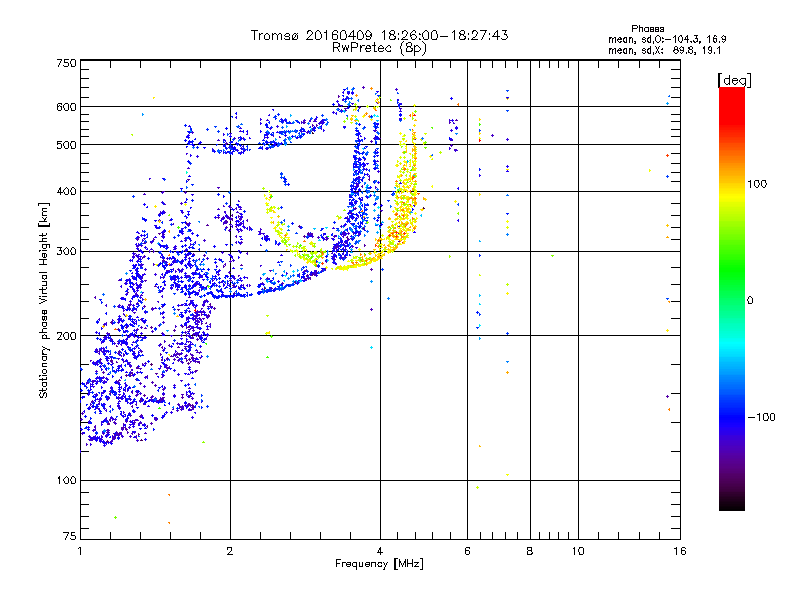Click the x-axis tick label '10'
The width and height of the screenshot is (800, 600).
point(578,551)
